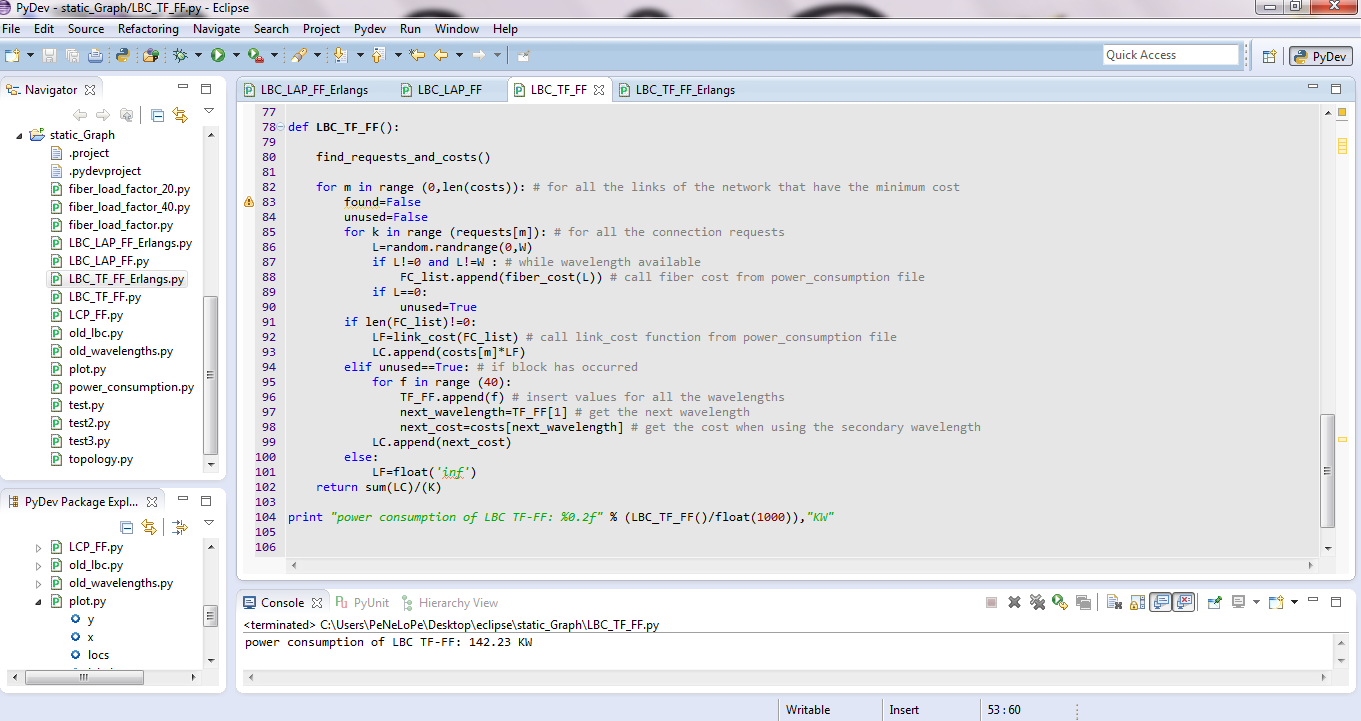1361x721 pixels.
Task: Collapse plot.py in Package Explorer
Action: pyautogui.click(x=39, y=601)
